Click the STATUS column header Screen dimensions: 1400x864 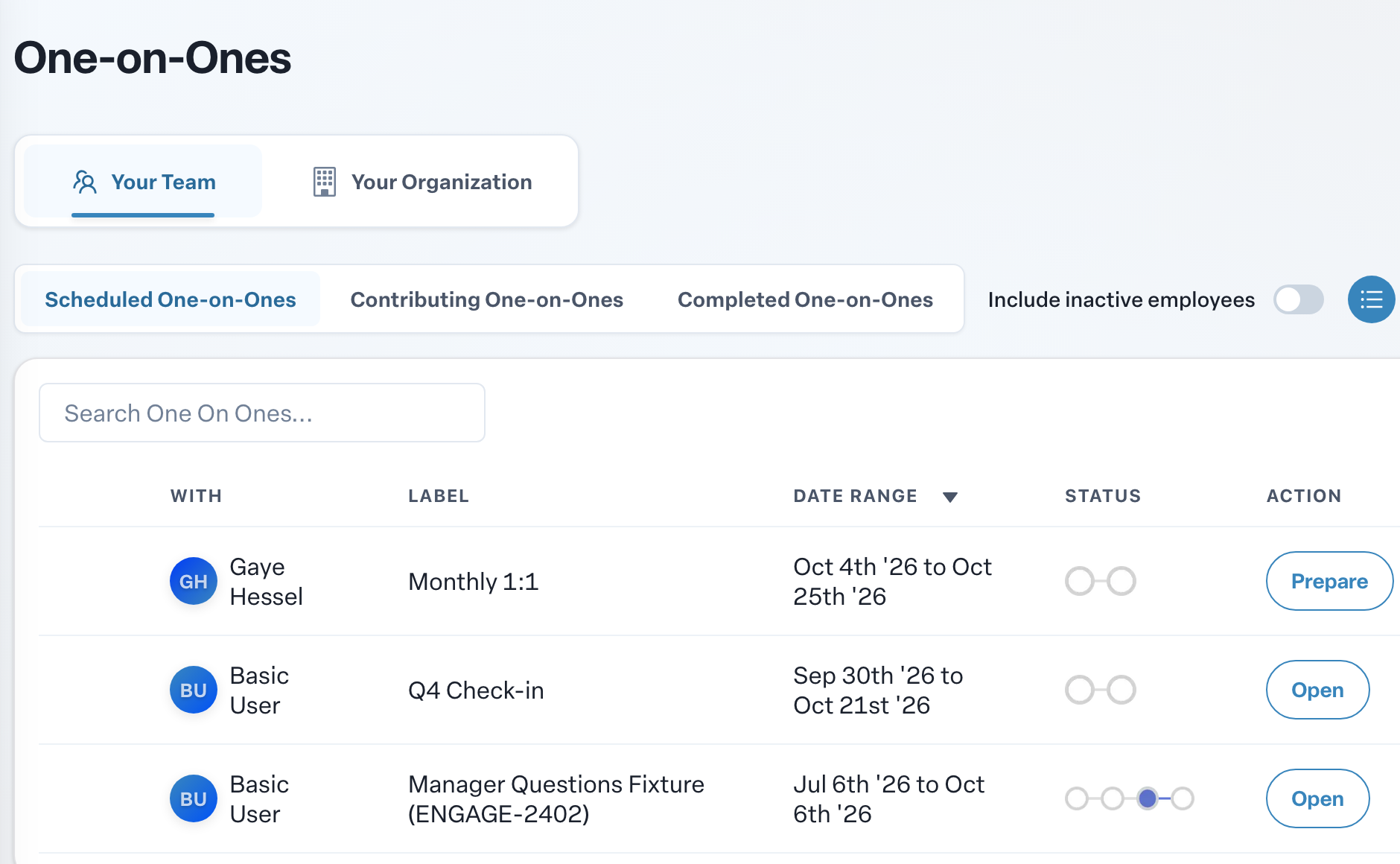[x=1103, y=496]
